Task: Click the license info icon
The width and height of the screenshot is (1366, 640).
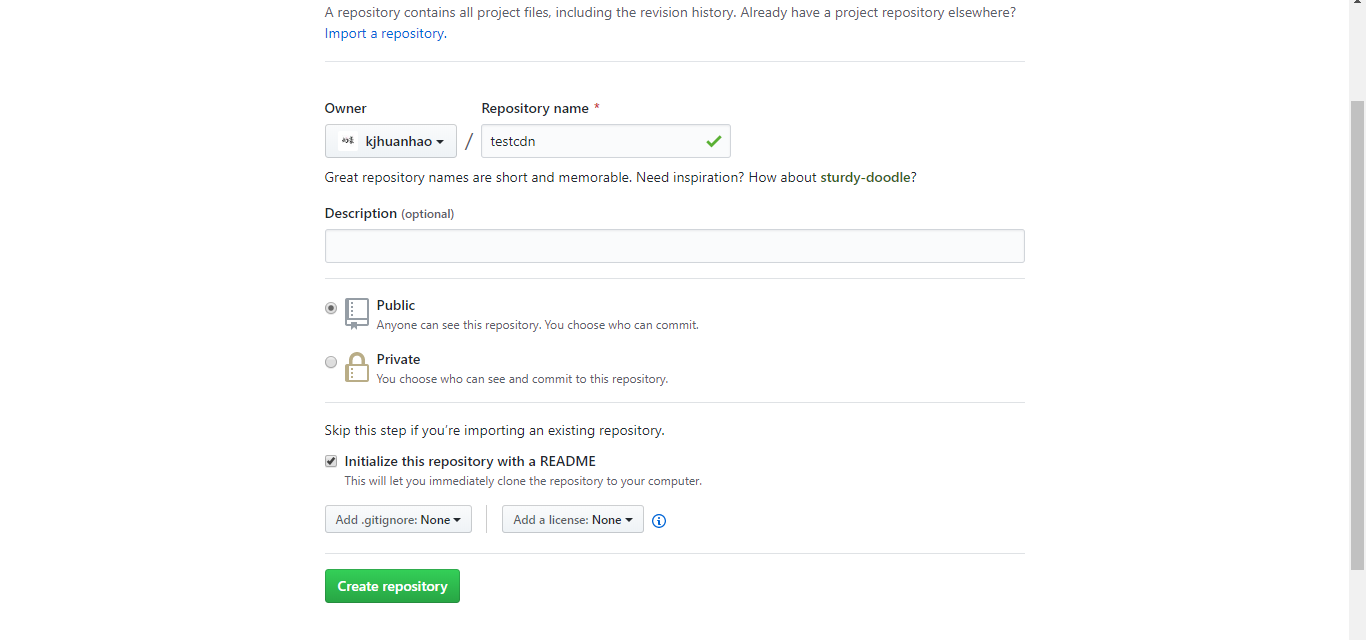Action: click(659, 521)
